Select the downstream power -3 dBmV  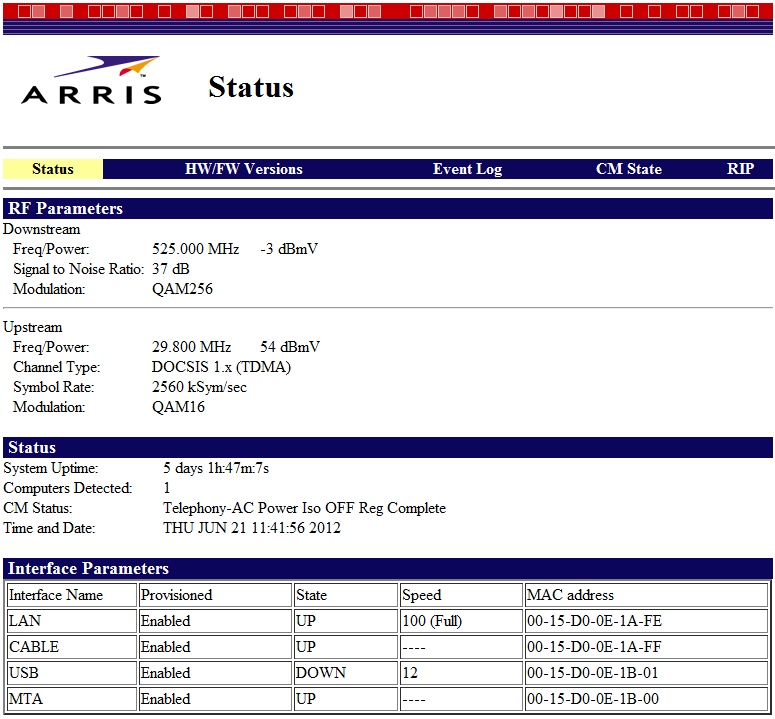click(x=289, y=249)
